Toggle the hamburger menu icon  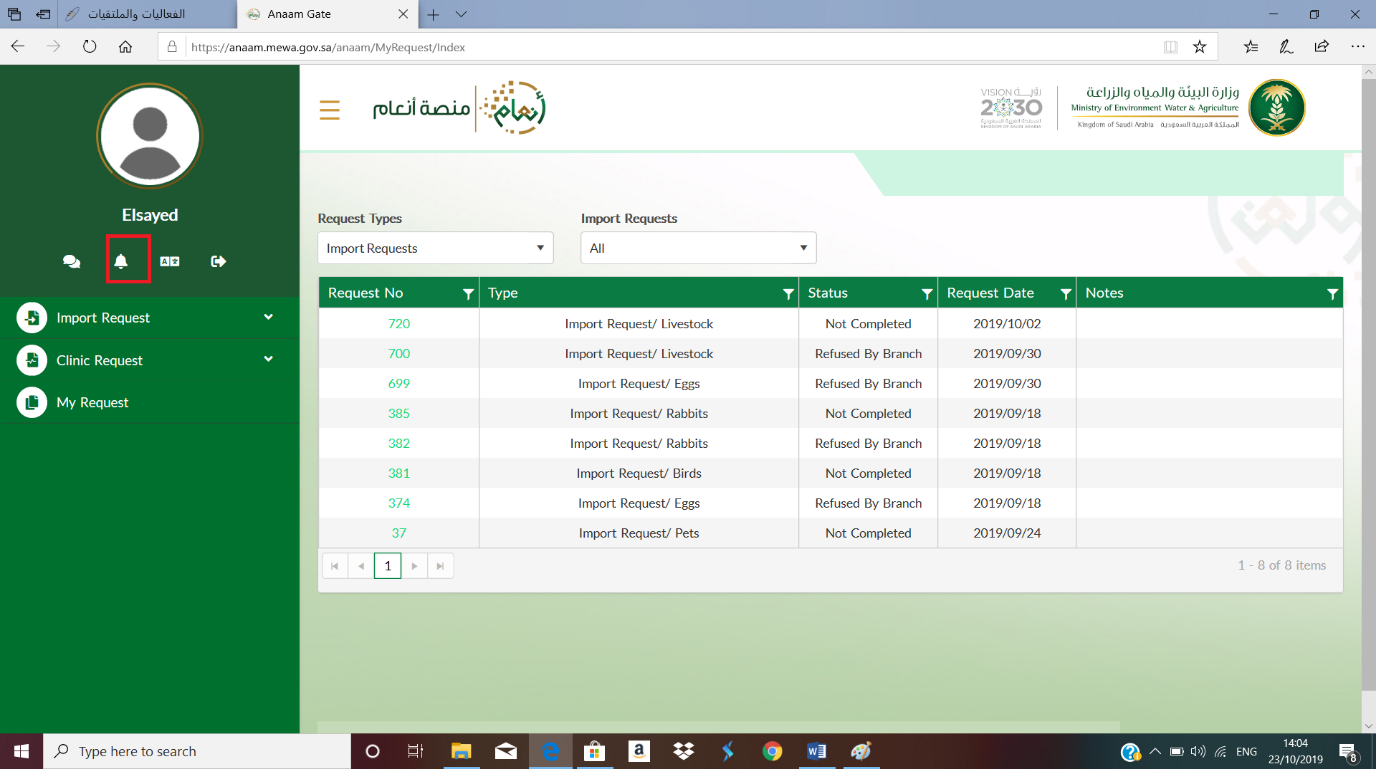tap(330, 110)
